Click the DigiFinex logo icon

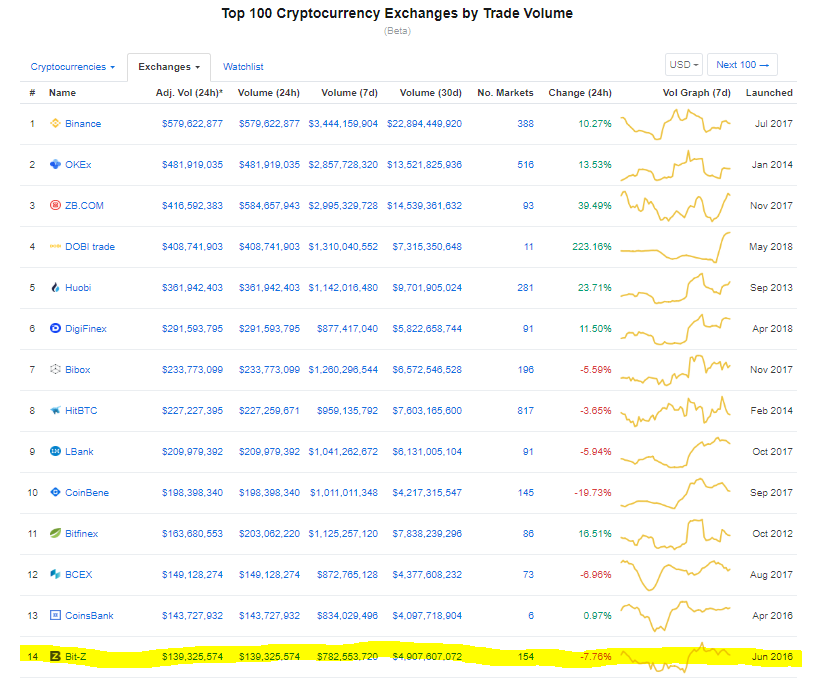56,329
